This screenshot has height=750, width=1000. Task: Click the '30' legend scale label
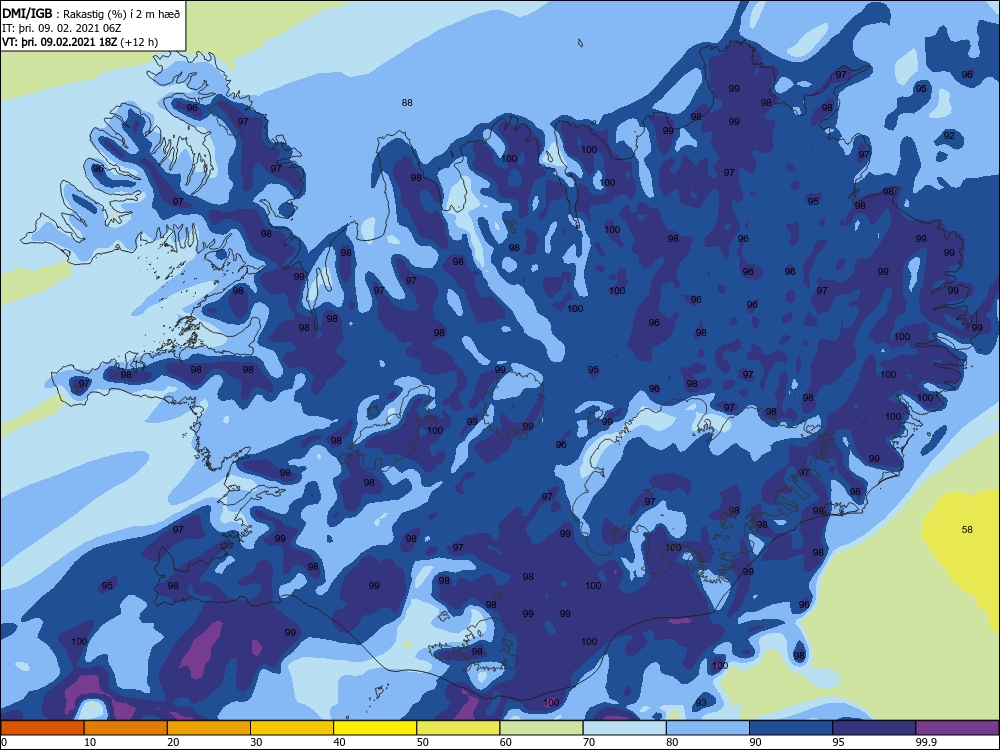coord(256,742)
